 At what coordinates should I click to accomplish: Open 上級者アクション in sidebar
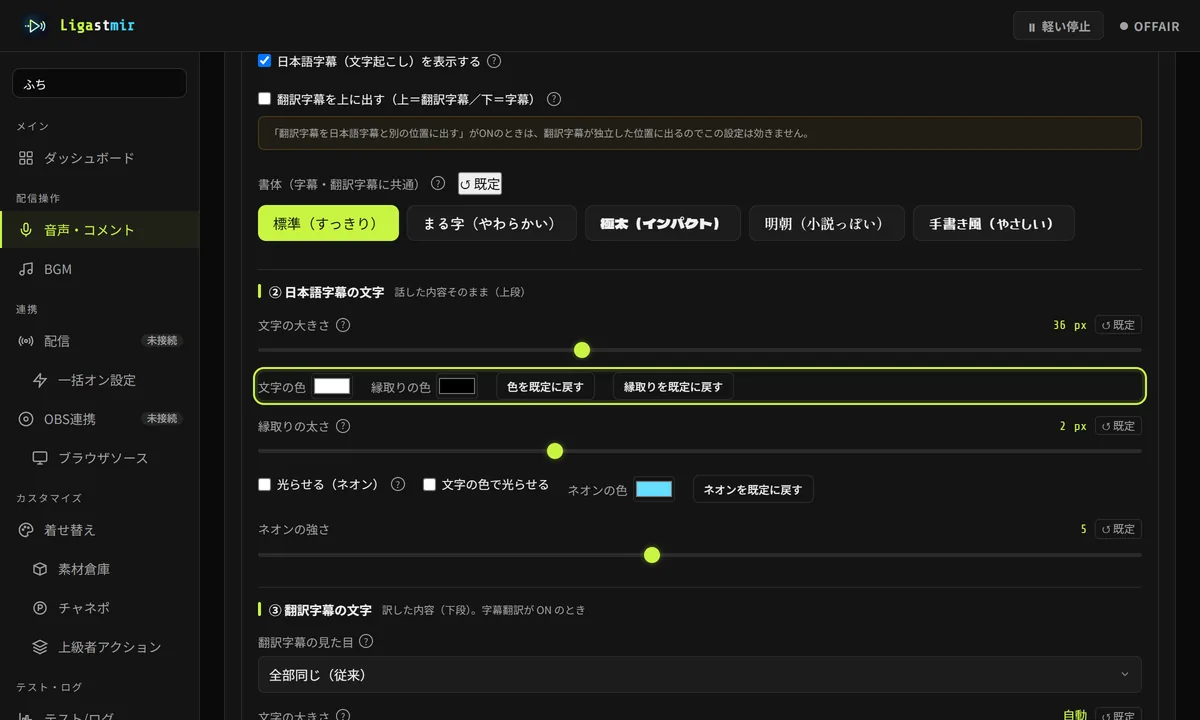(100, 647)
